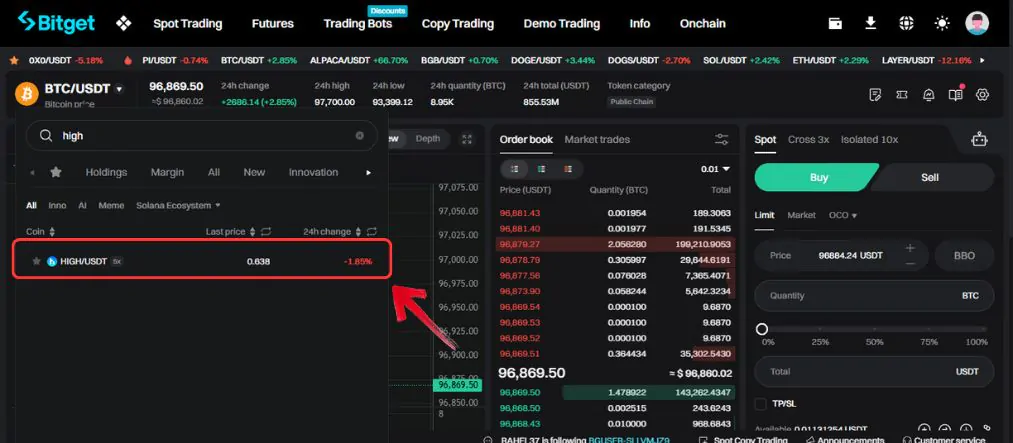Select the Meme filter tab
The width and height of the screenshot is (1013, 443).
tap(111, 205)
